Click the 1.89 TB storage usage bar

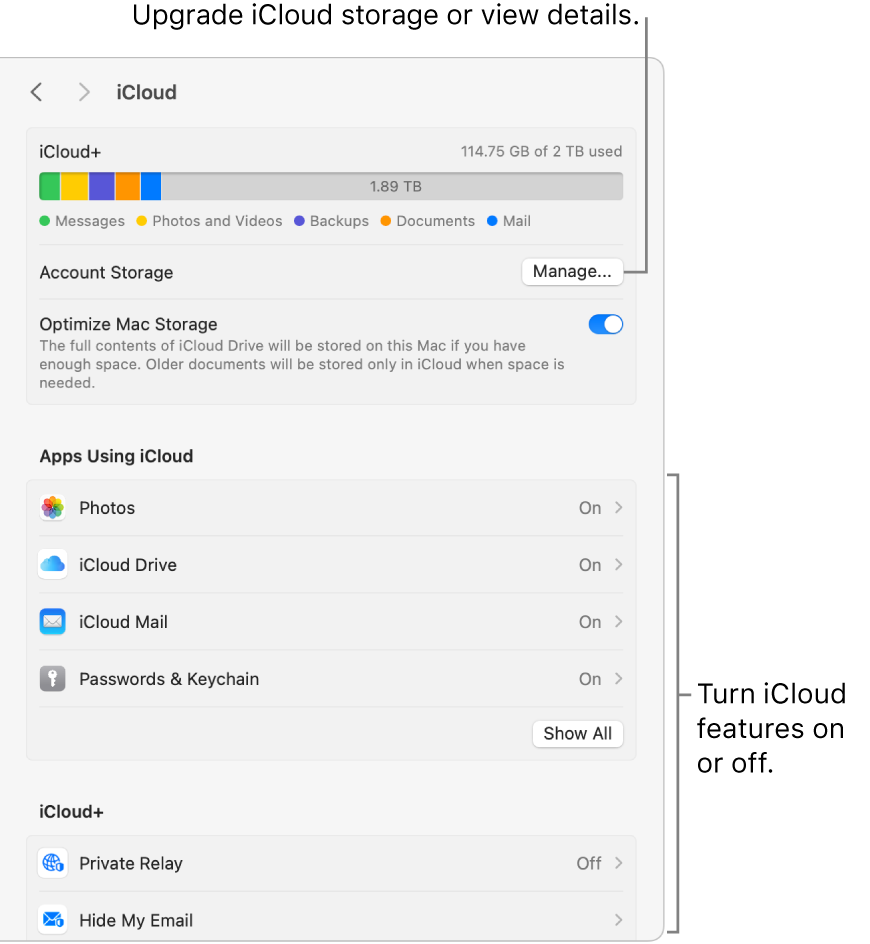tap(400, 186)
